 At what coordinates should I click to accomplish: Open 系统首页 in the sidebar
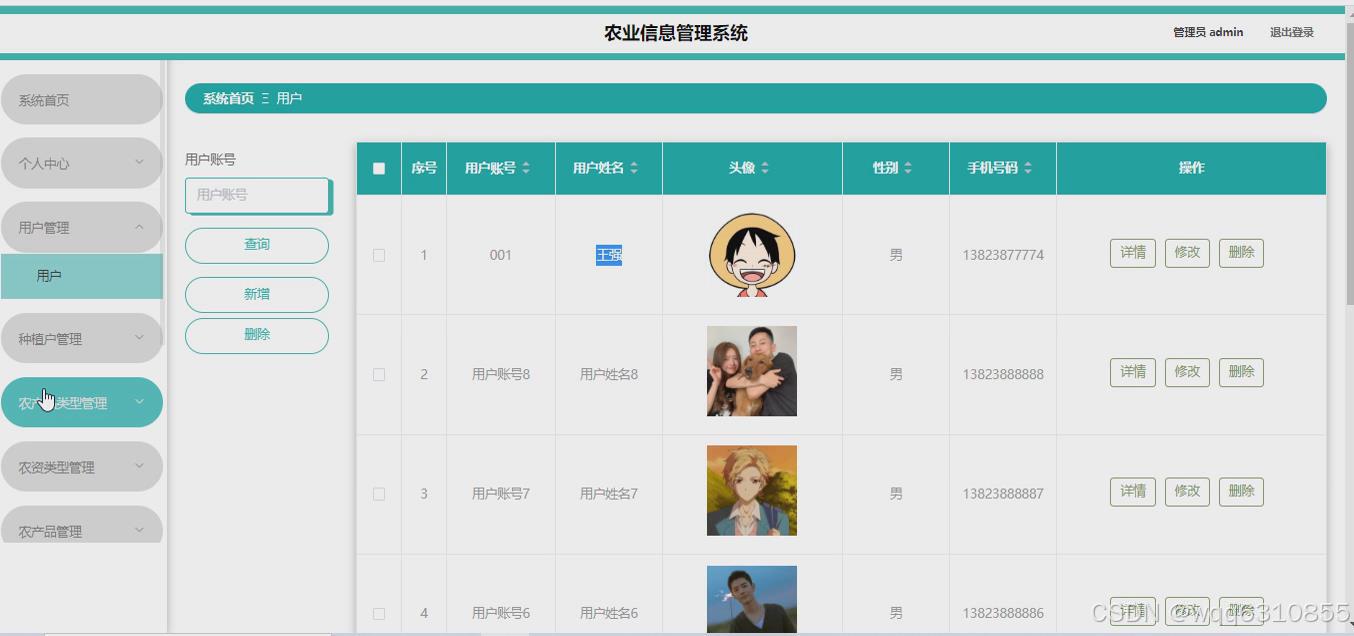[81, 99]
